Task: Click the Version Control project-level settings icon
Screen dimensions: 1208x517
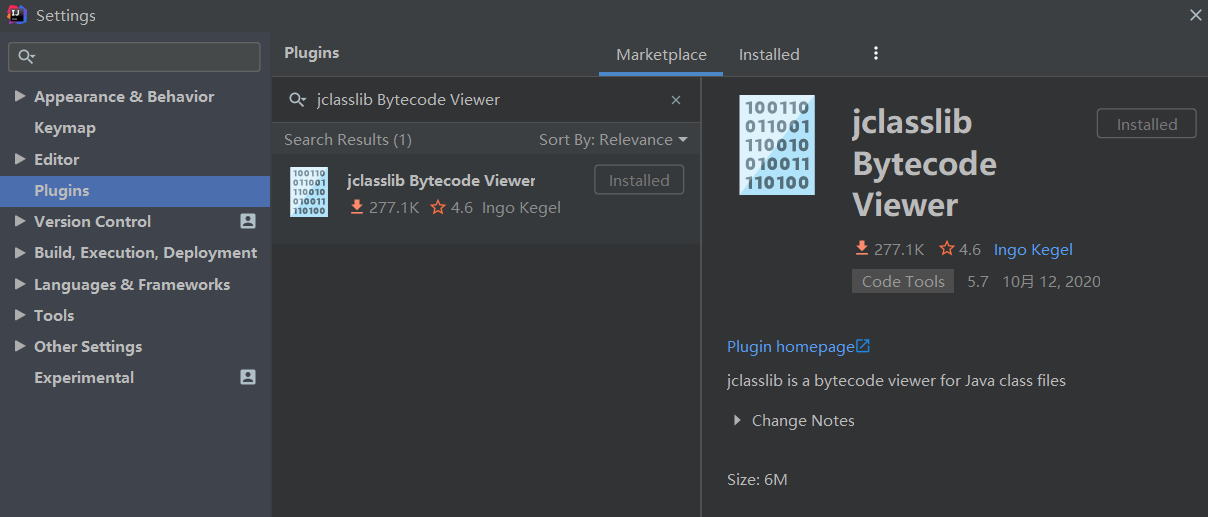Action: pos(248,221)
